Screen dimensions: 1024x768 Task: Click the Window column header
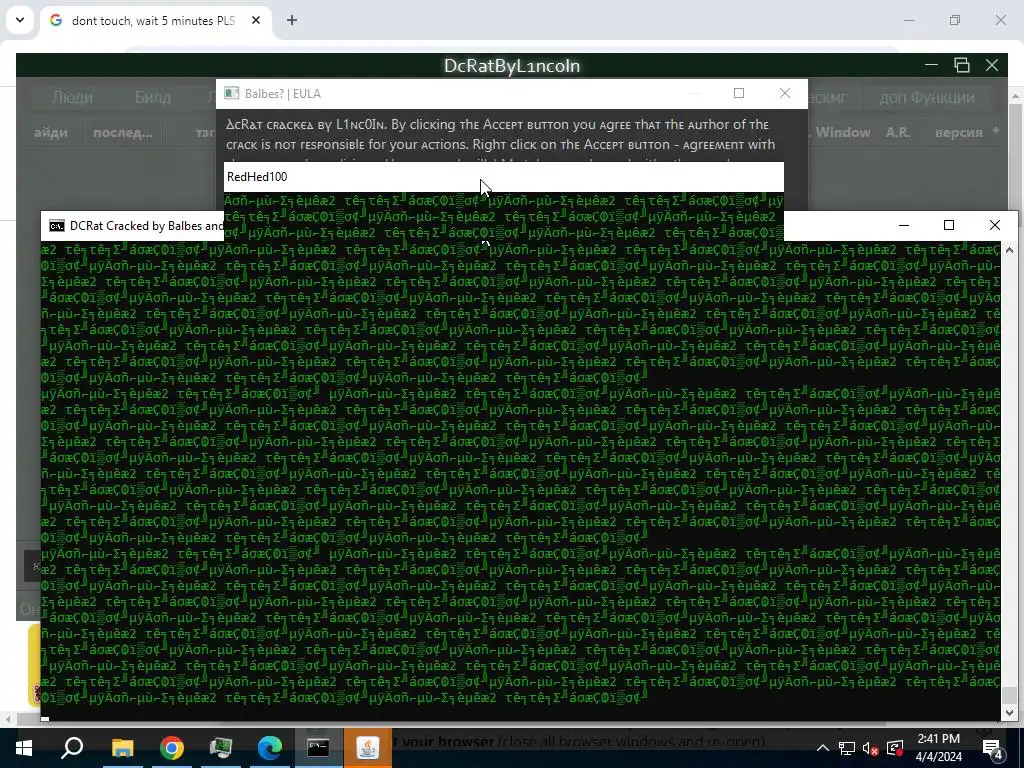pyautogui.click(x=842, y=133)
